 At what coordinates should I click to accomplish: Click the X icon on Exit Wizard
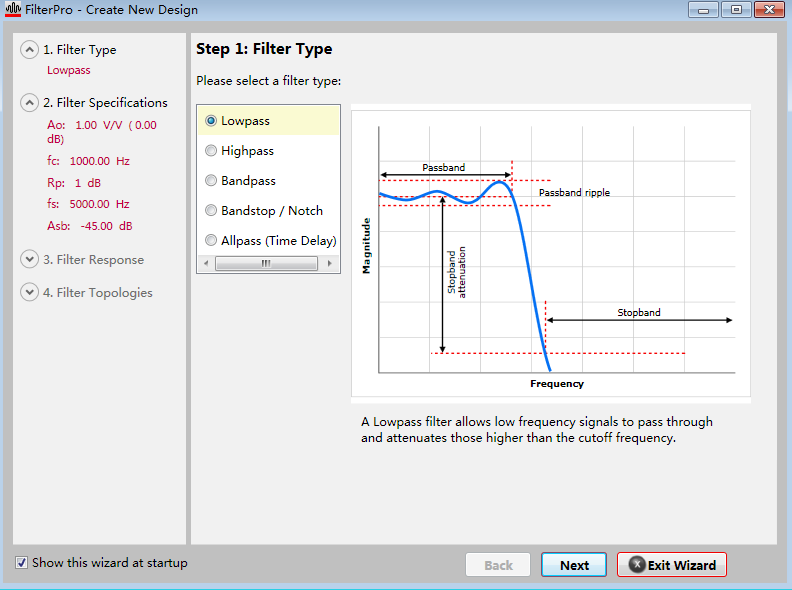(x=637, y=564)
